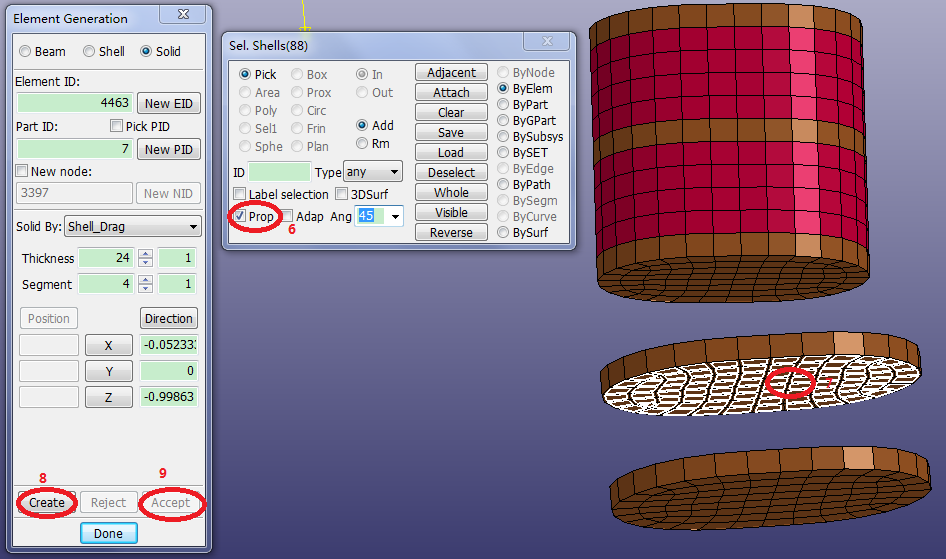Choose the ByPart selection mode
The width and height of the screenshot is (946, 559).
coord(504,104)
